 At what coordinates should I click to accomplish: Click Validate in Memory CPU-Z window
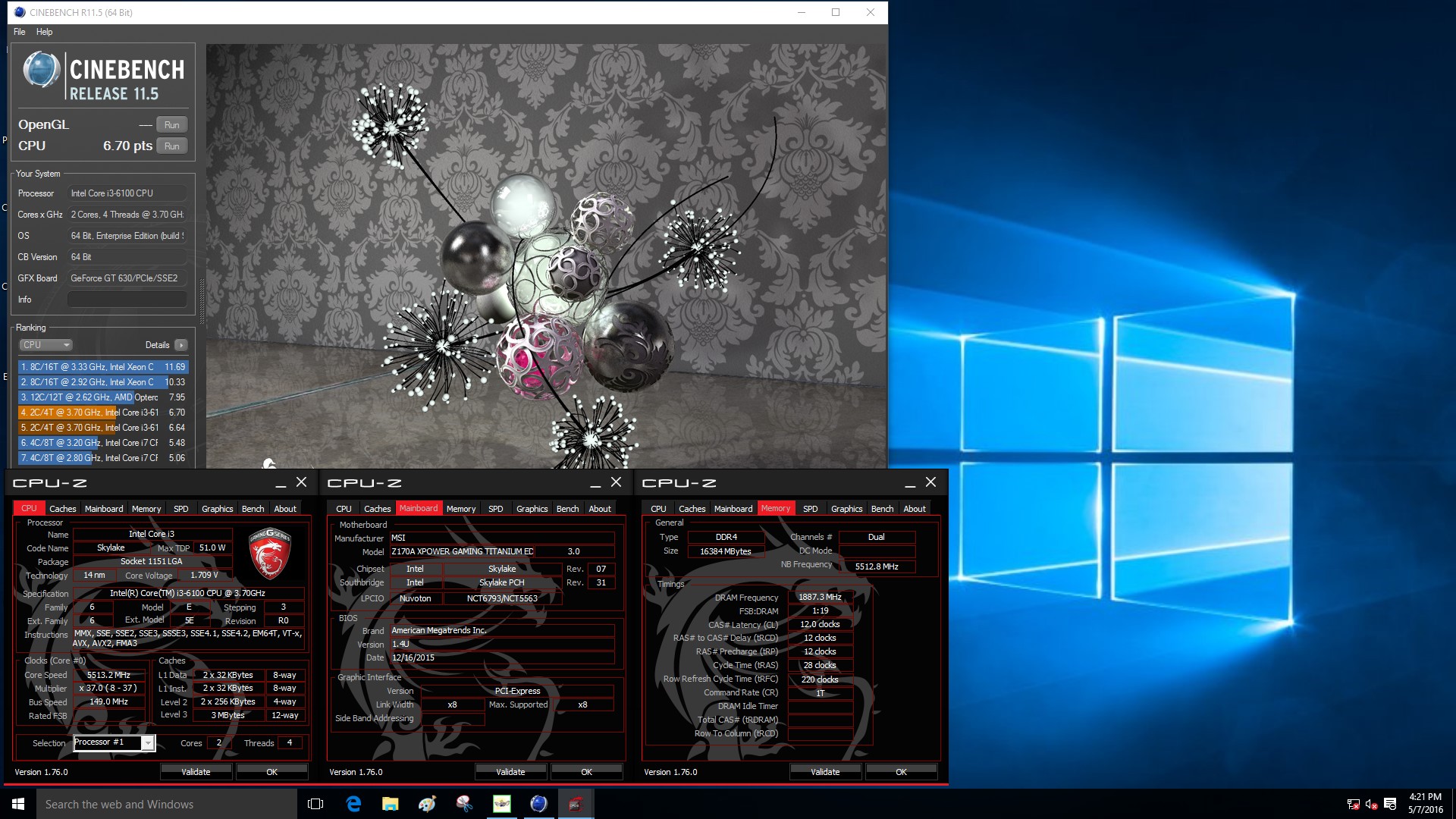825,772
